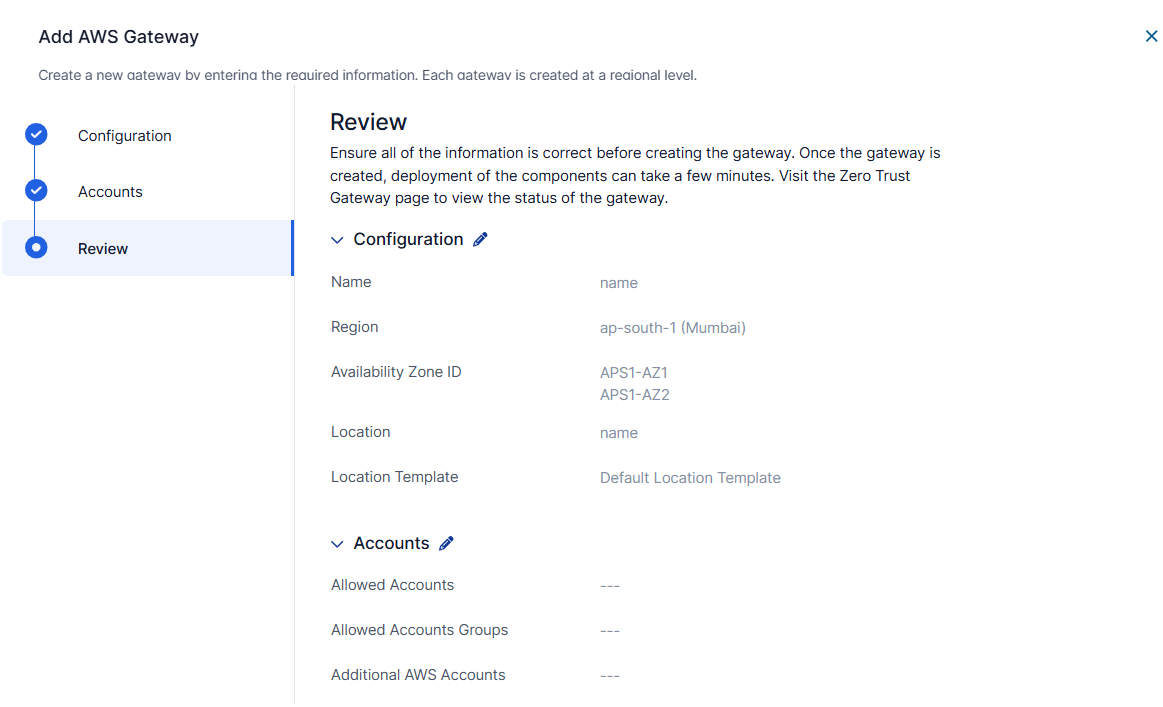Click the completed Accounts step checkmark circle
Image resolution: width=1163 pixels, height=707 pixels.
point(36,191)
